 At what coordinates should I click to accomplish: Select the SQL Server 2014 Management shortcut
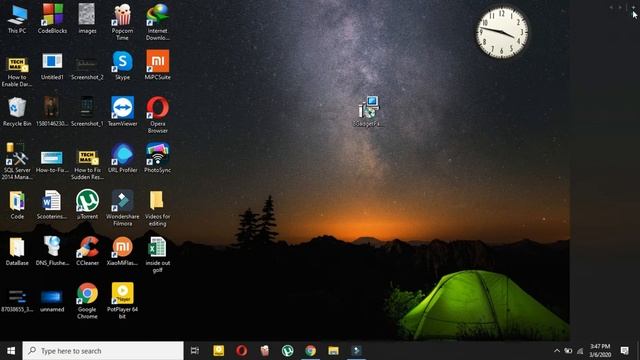click(x=17, y=162)
